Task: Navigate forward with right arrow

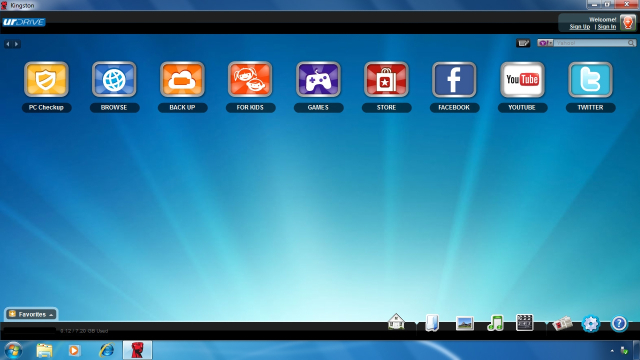Action: (x=16, y=44)
